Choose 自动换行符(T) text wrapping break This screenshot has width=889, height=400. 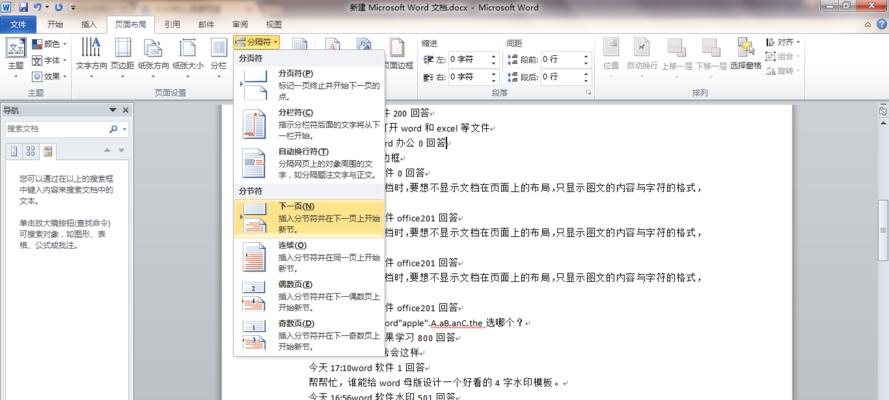[x=310, y=163]
